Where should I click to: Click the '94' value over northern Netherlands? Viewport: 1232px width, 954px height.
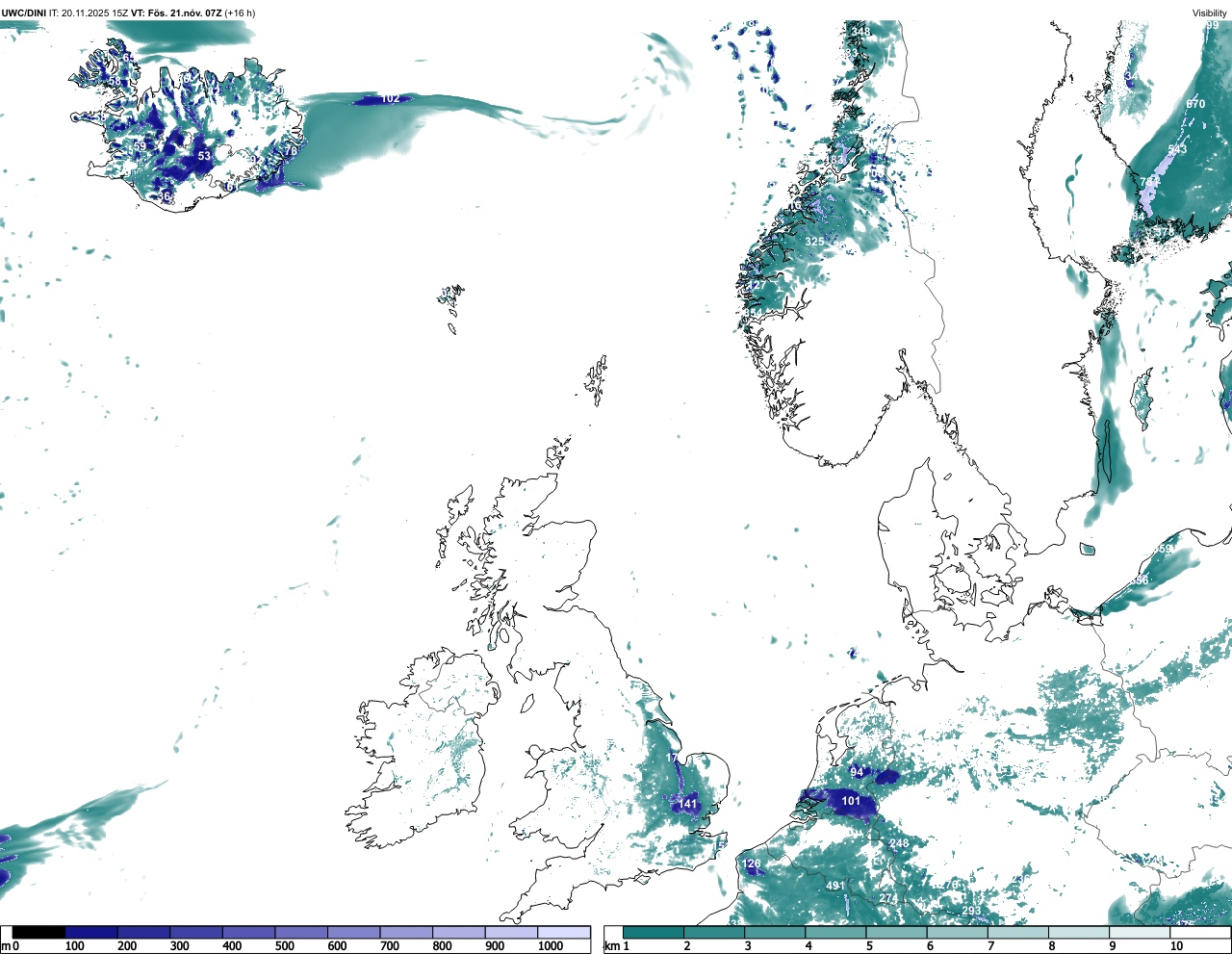tap(857, 773)
